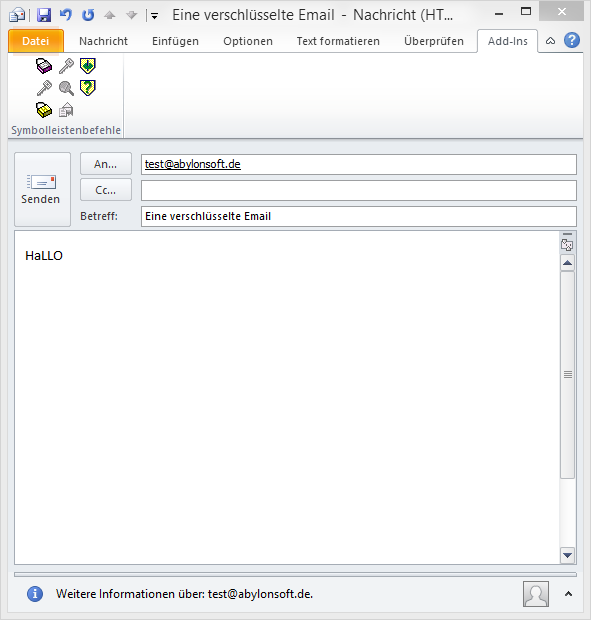Click the gray key icon beside purple padlock
Viewport: 591px width, 620px height.
point(66,66)
